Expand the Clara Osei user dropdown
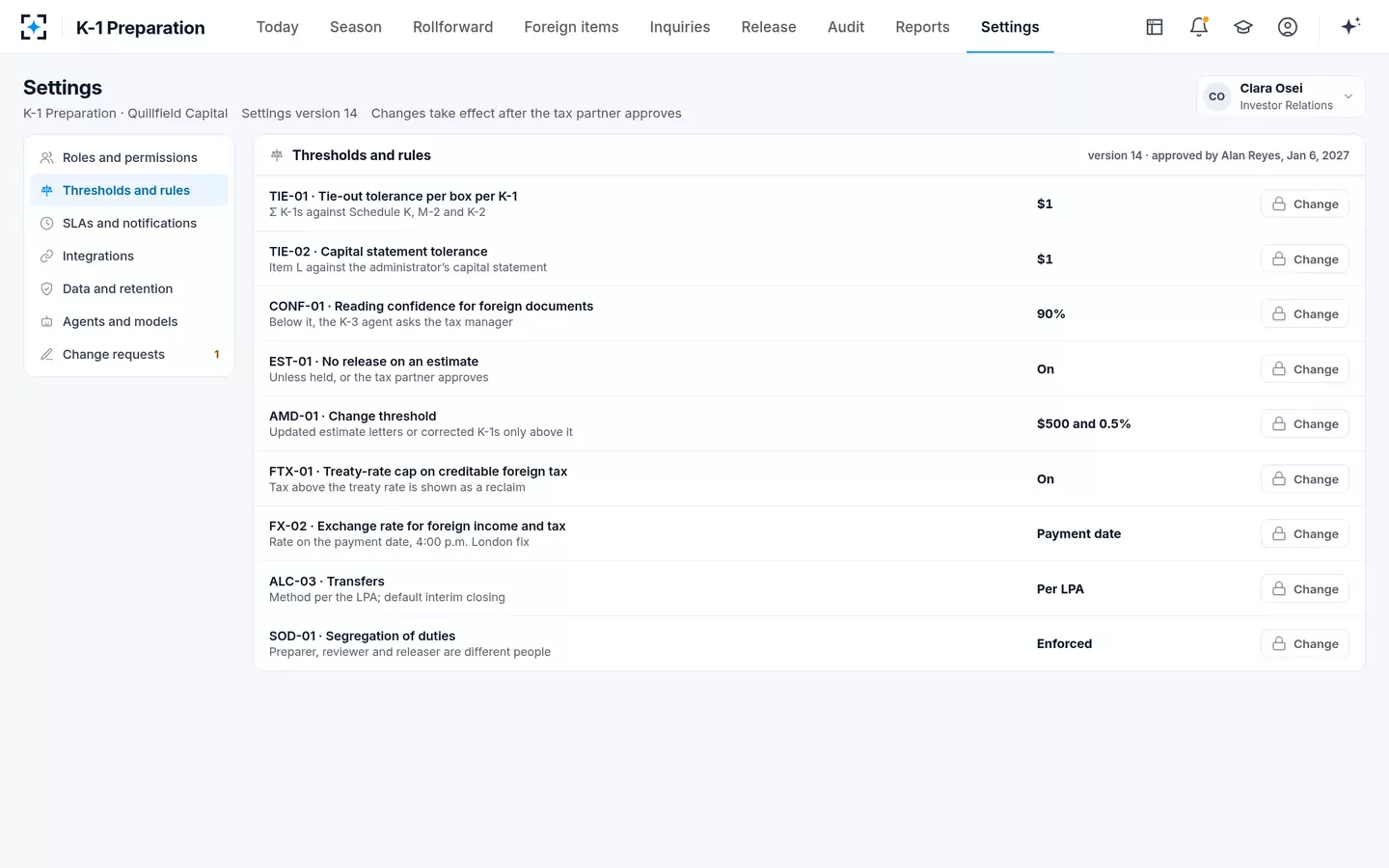The width and height of the screenshot is (1389, 868). (1281, 96)
